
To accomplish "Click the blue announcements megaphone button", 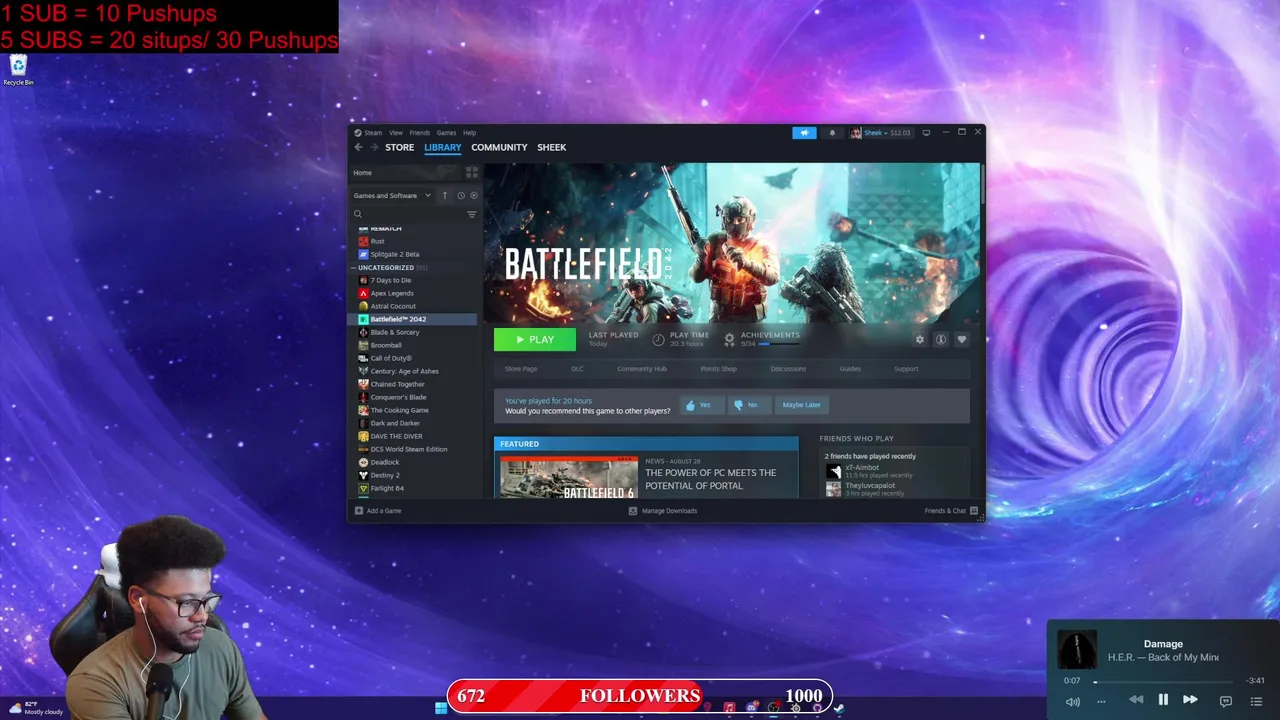I will (x=804, y=132).
